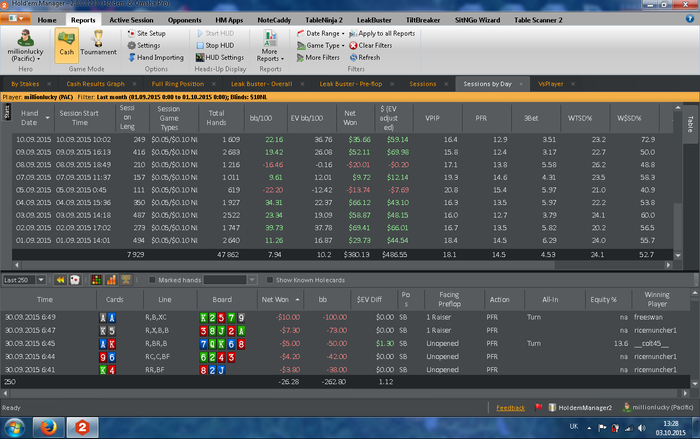Toggle Marked hands checkbox

152,280
